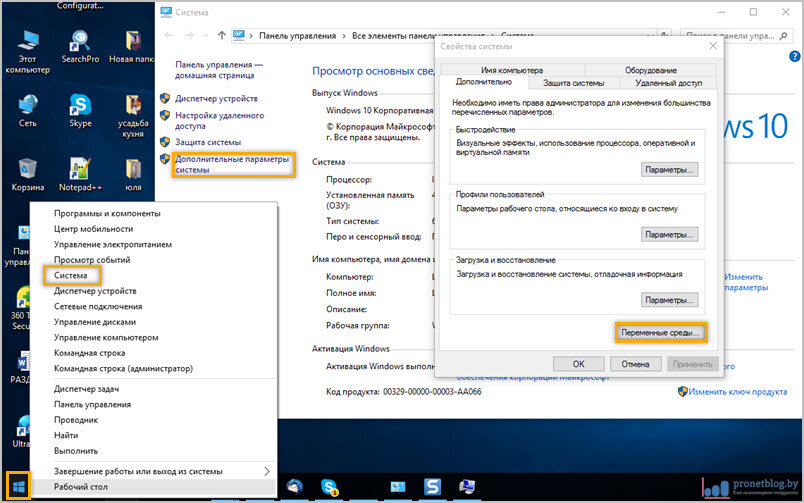The height and width of the screenshot is (503, 804).
Task: Launch the Skype desktop shortcut
Action: click(x=80, y=111)
